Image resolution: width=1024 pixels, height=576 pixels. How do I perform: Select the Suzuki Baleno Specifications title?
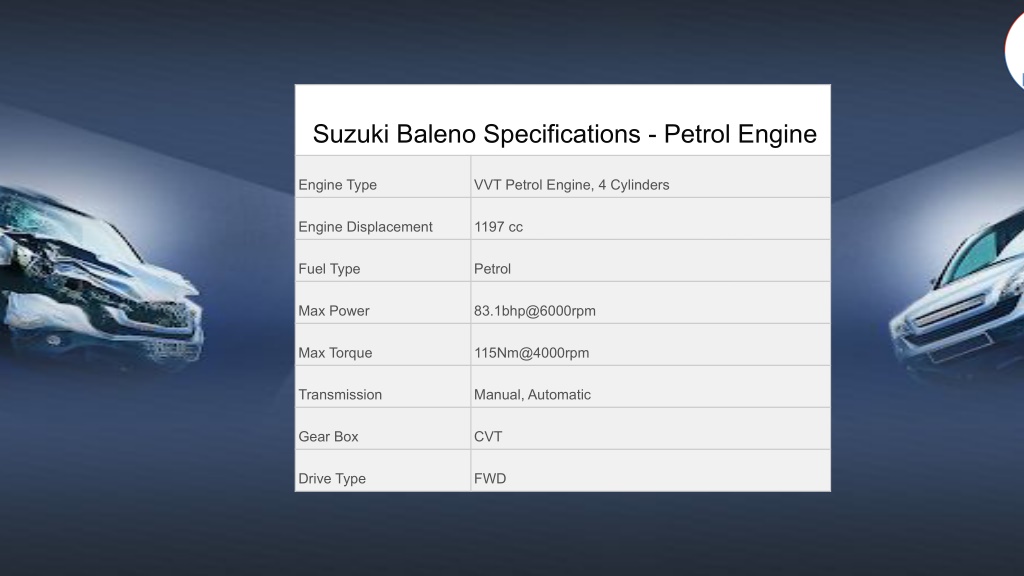[564, 134]
